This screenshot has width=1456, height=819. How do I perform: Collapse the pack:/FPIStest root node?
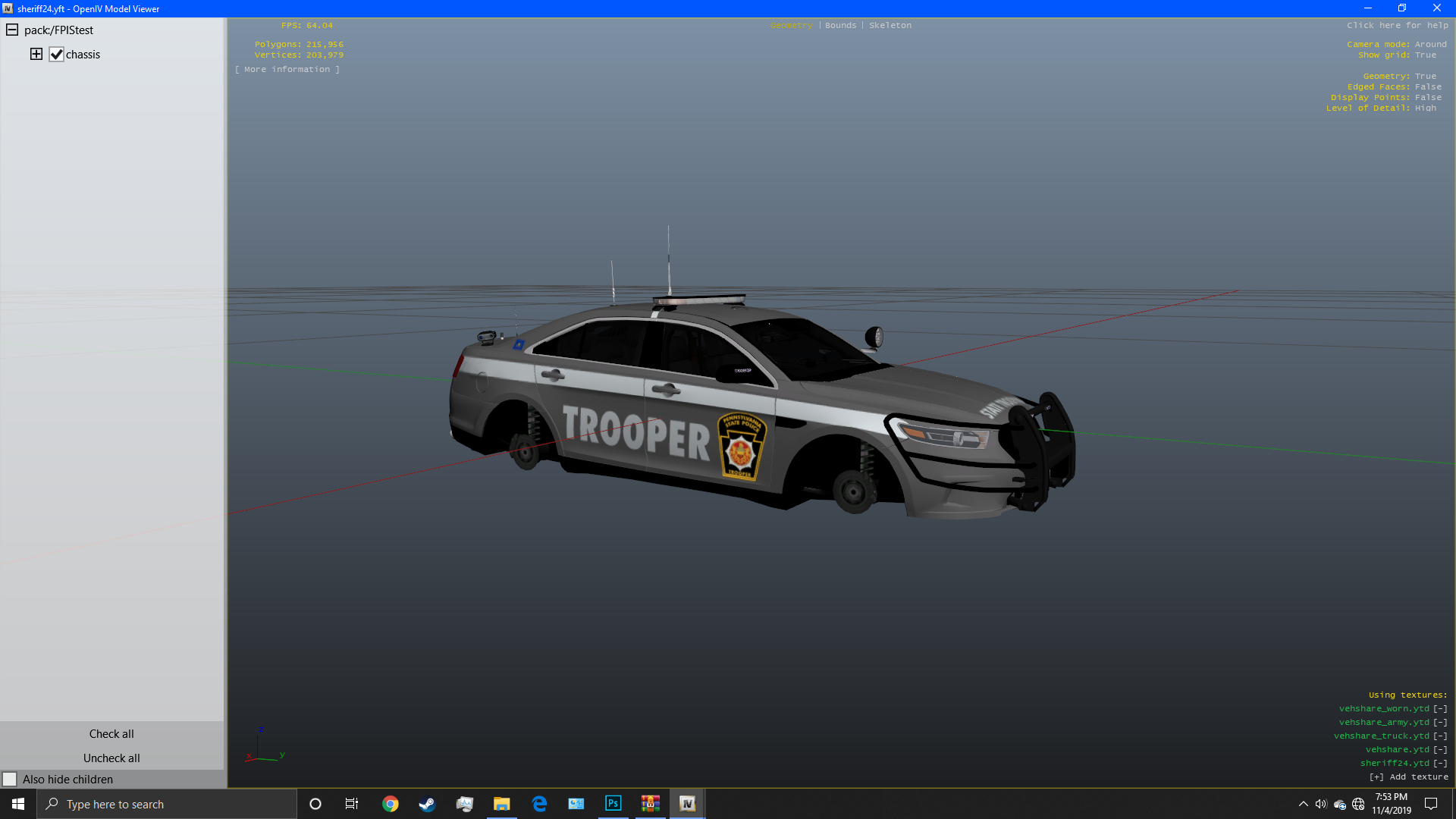click(12, 30)
